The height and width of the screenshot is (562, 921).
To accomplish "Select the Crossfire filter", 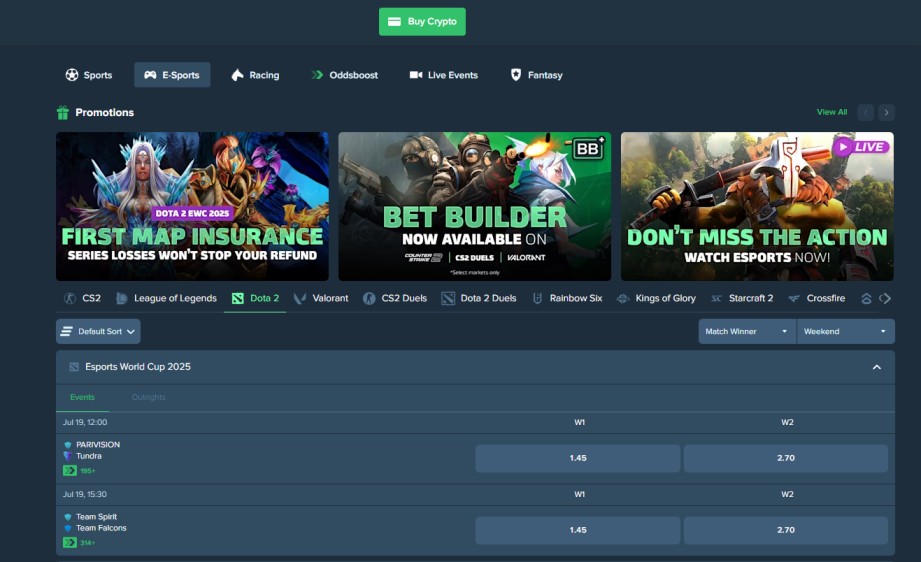I will 817,298.
